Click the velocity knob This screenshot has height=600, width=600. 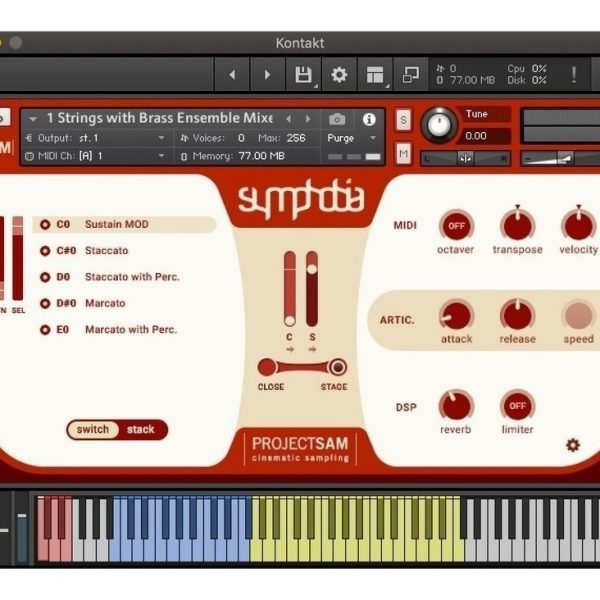pyautogui.click(x=578, y=225)
